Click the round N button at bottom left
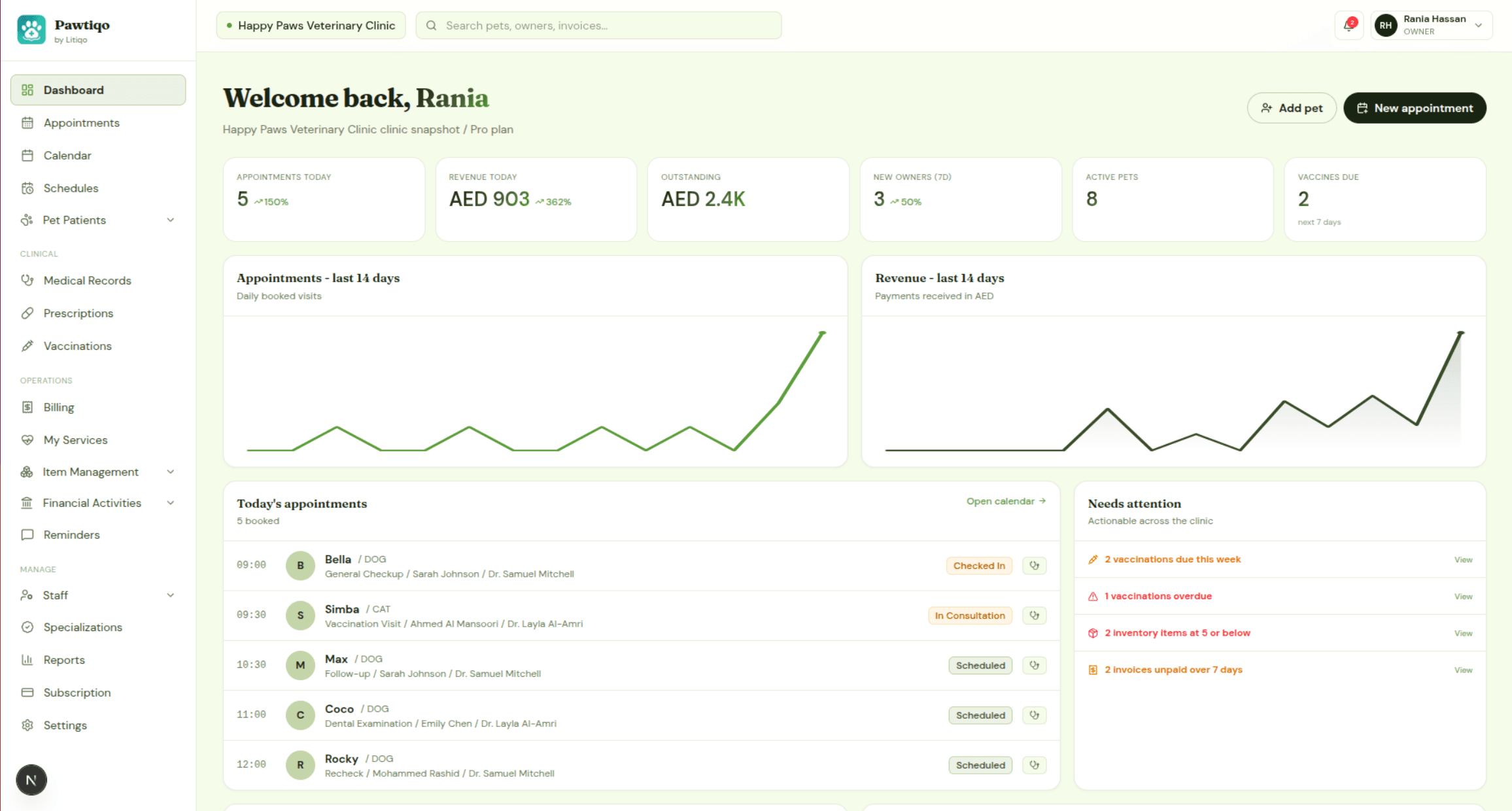Image resolution: width=1512 pixels, height=811 pixels. [31, 780]
